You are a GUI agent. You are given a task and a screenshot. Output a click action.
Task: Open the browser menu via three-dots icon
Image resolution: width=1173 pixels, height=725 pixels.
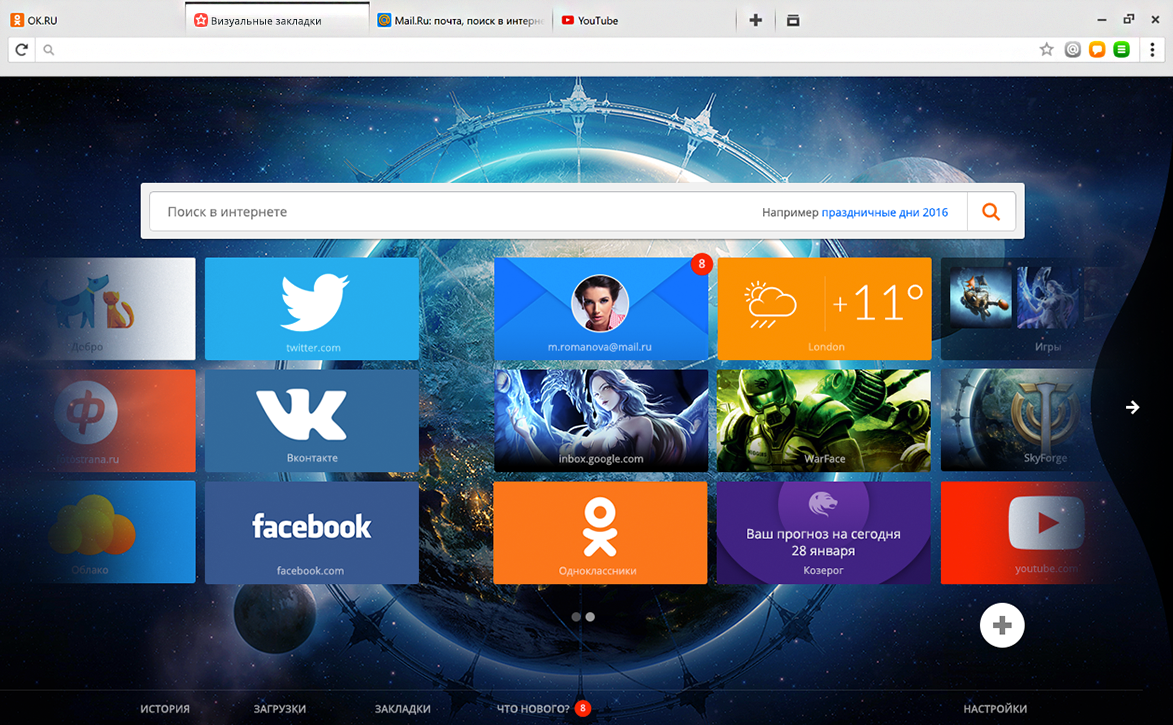pos(1153,49)
